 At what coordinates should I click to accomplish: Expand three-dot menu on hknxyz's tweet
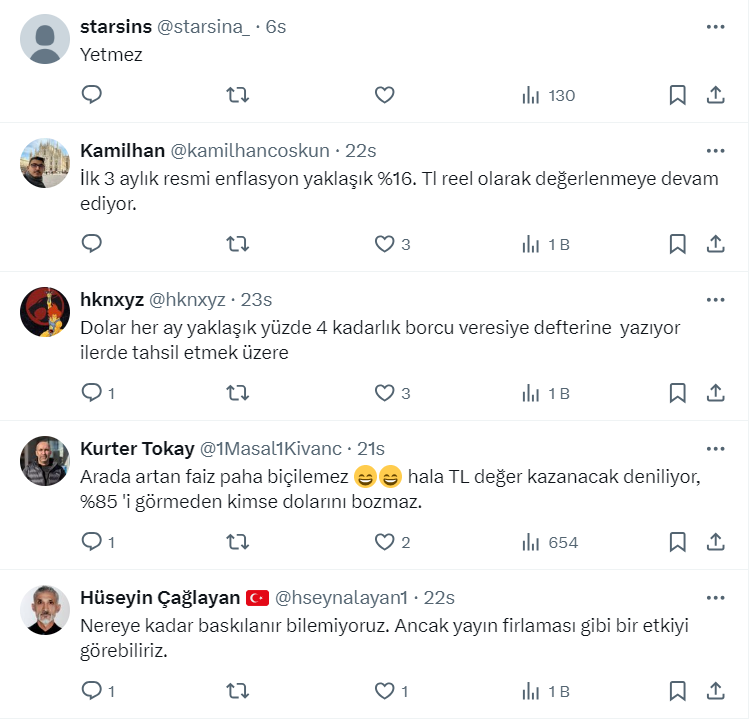point(716,299)
